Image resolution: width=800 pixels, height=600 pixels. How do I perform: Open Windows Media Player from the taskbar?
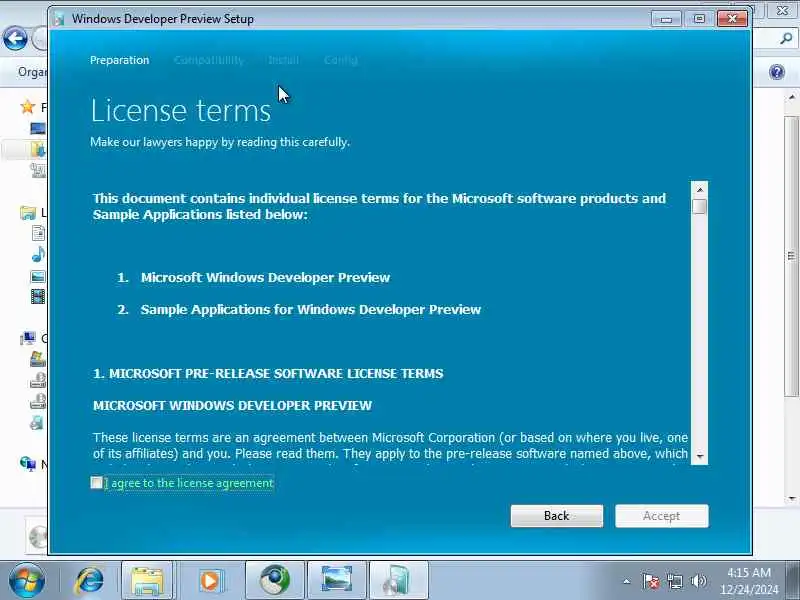point(210,581)
